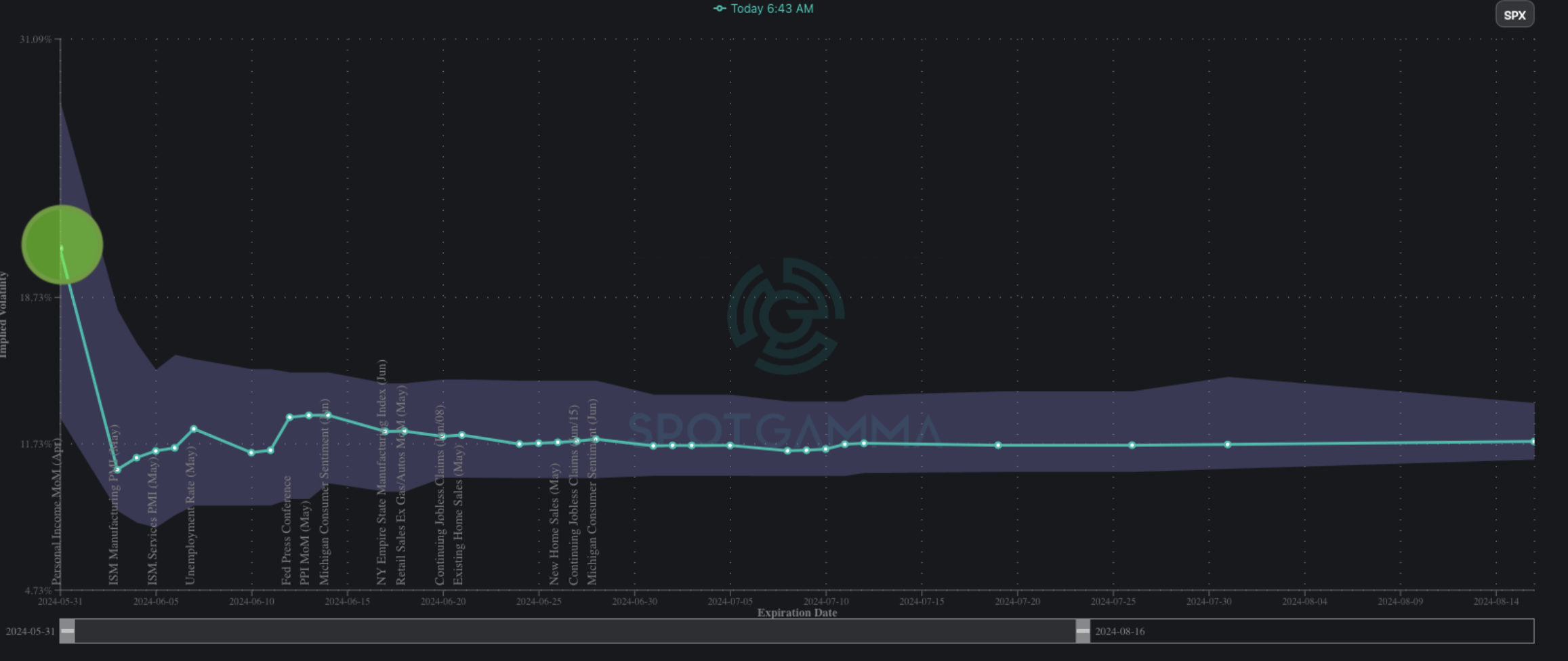Click the 2024-07-10 x-axis tick label

(x=826, y=601)
